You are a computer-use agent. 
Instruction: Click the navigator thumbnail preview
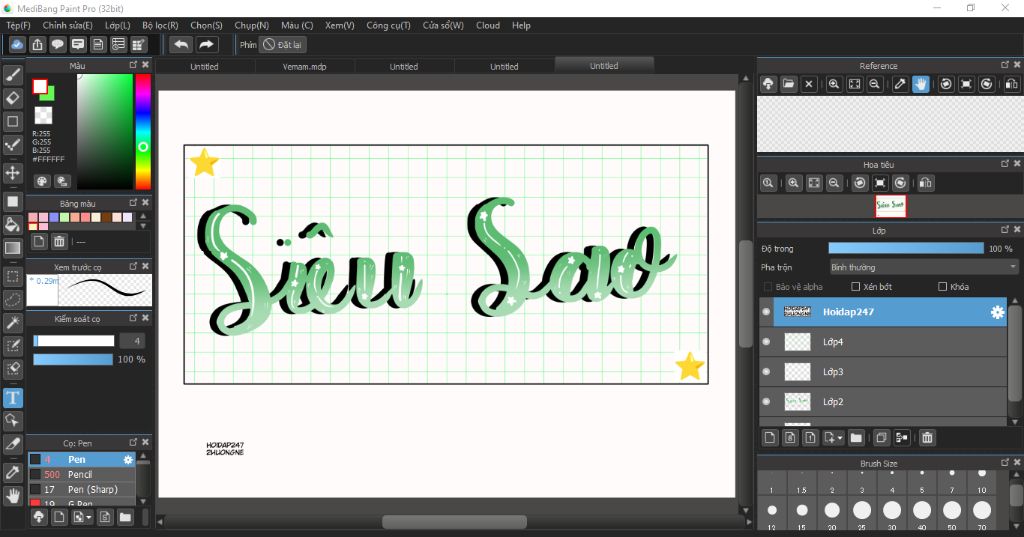[890, 206]
